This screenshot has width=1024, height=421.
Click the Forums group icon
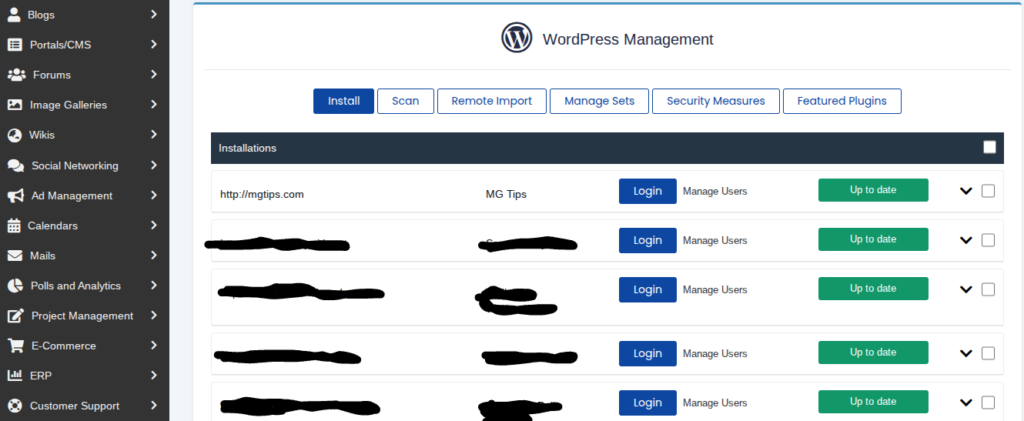pyautogui.click(x=16, y=75)
